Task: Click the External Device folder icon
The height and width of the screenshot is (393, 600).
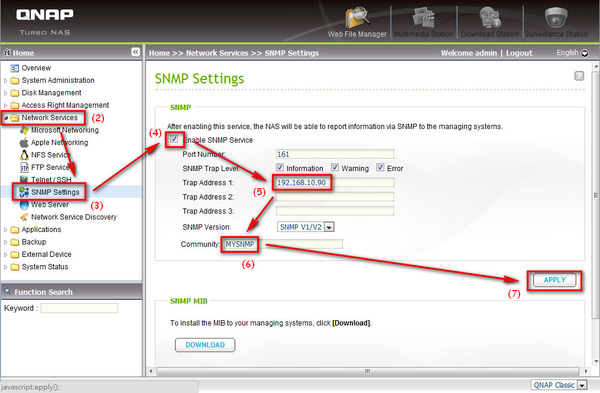Action: [15, 254]
